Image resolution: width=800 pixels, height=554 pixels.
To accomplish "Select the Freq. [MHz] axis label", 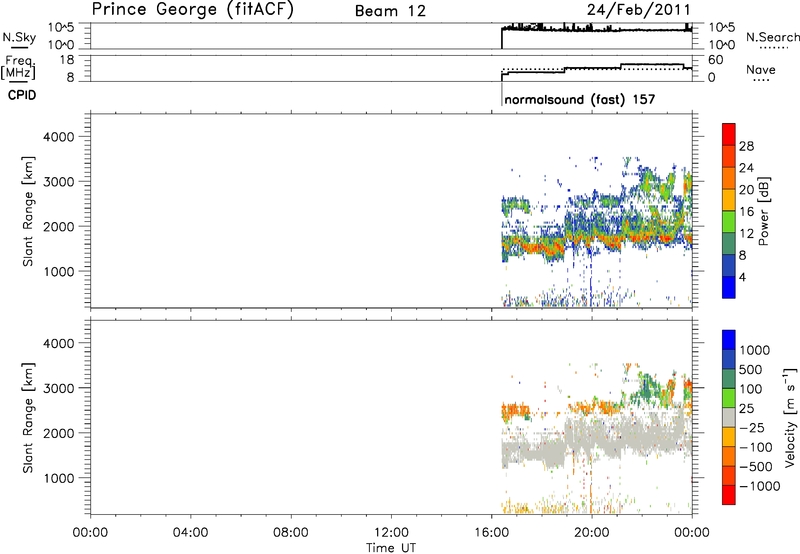I will [18, 67].
